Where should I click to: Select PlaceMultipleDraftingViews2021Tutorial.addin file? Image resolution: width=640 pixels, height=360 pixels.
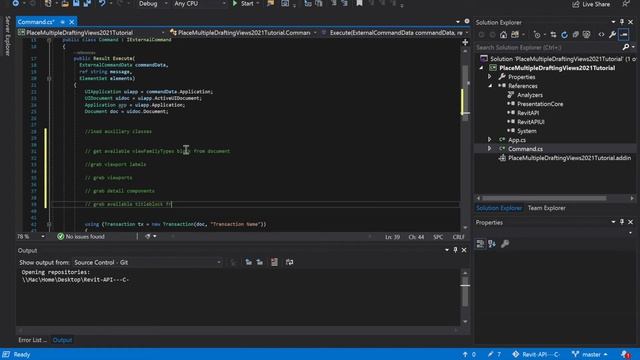569,158
